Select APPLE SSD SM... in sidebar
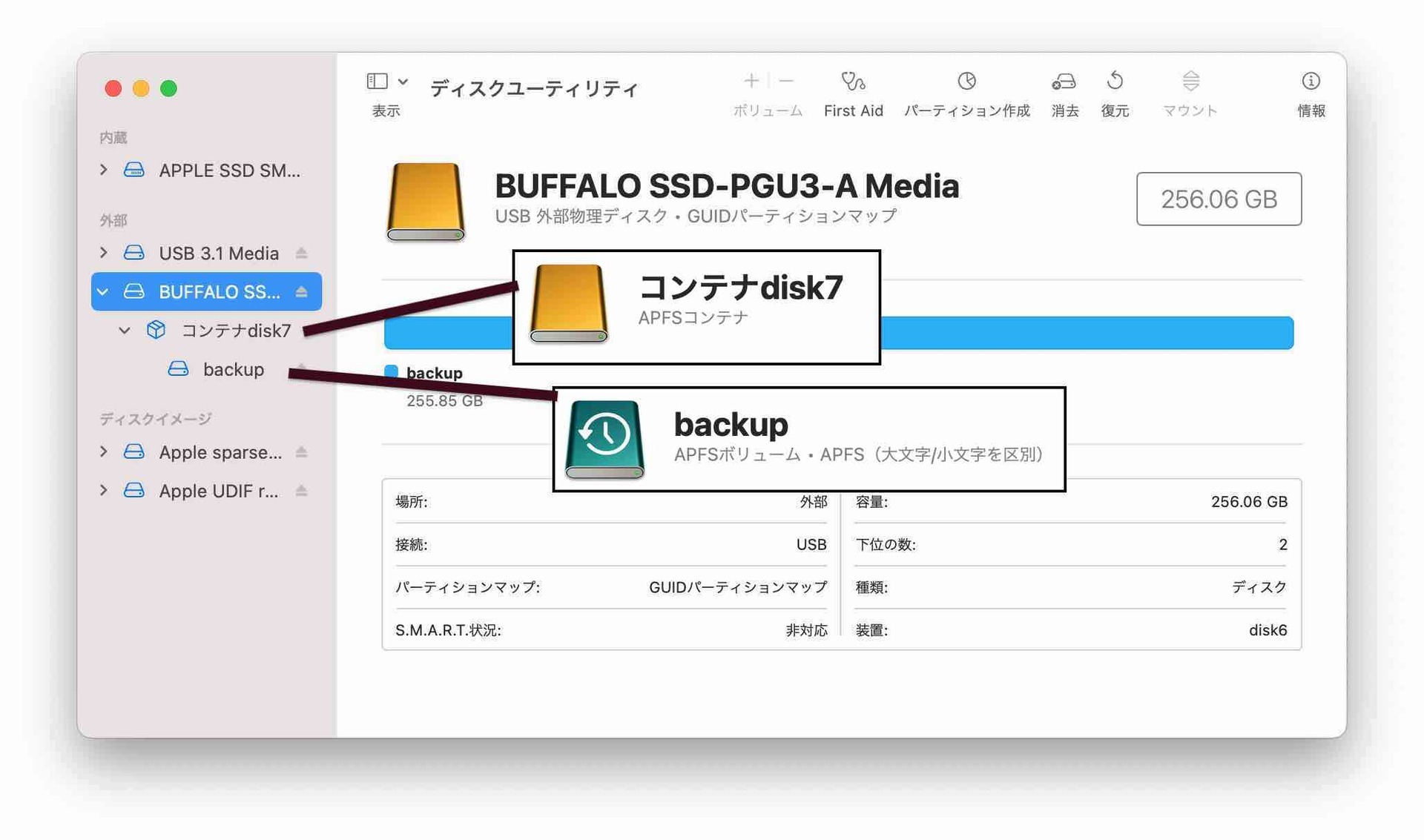 pos(206,170)
